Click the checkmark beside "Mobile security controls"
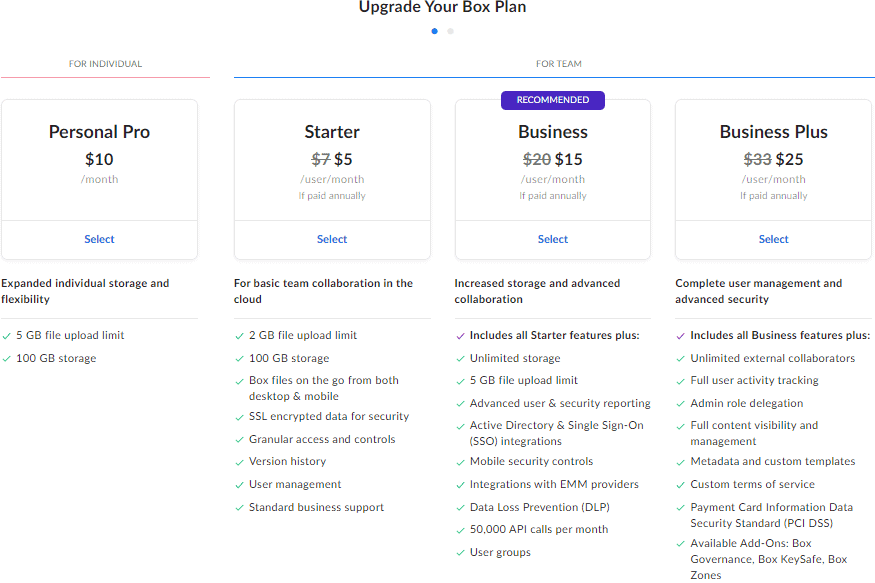This screenshot has width=875, height=583. pos(458,461)
